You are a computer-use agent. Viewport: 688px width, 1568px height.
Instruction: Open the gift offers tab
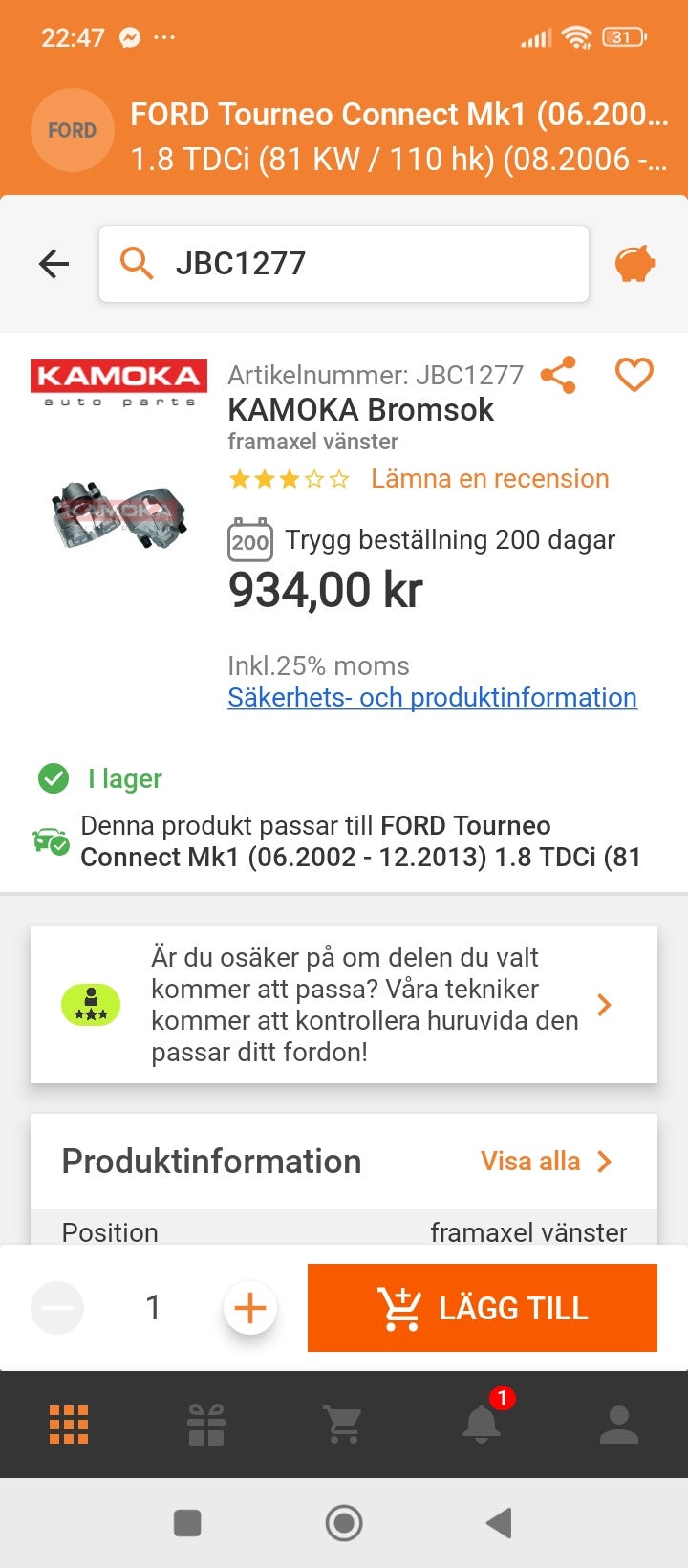206,1425
